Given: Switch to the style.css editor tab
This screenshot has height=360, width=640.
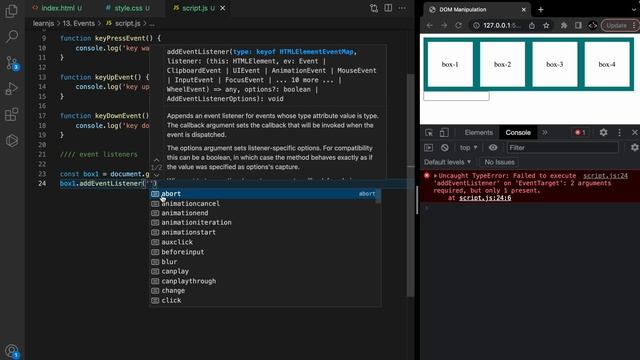Looking at the screenshot, I should pyautogui.click(x=127, y=8).
